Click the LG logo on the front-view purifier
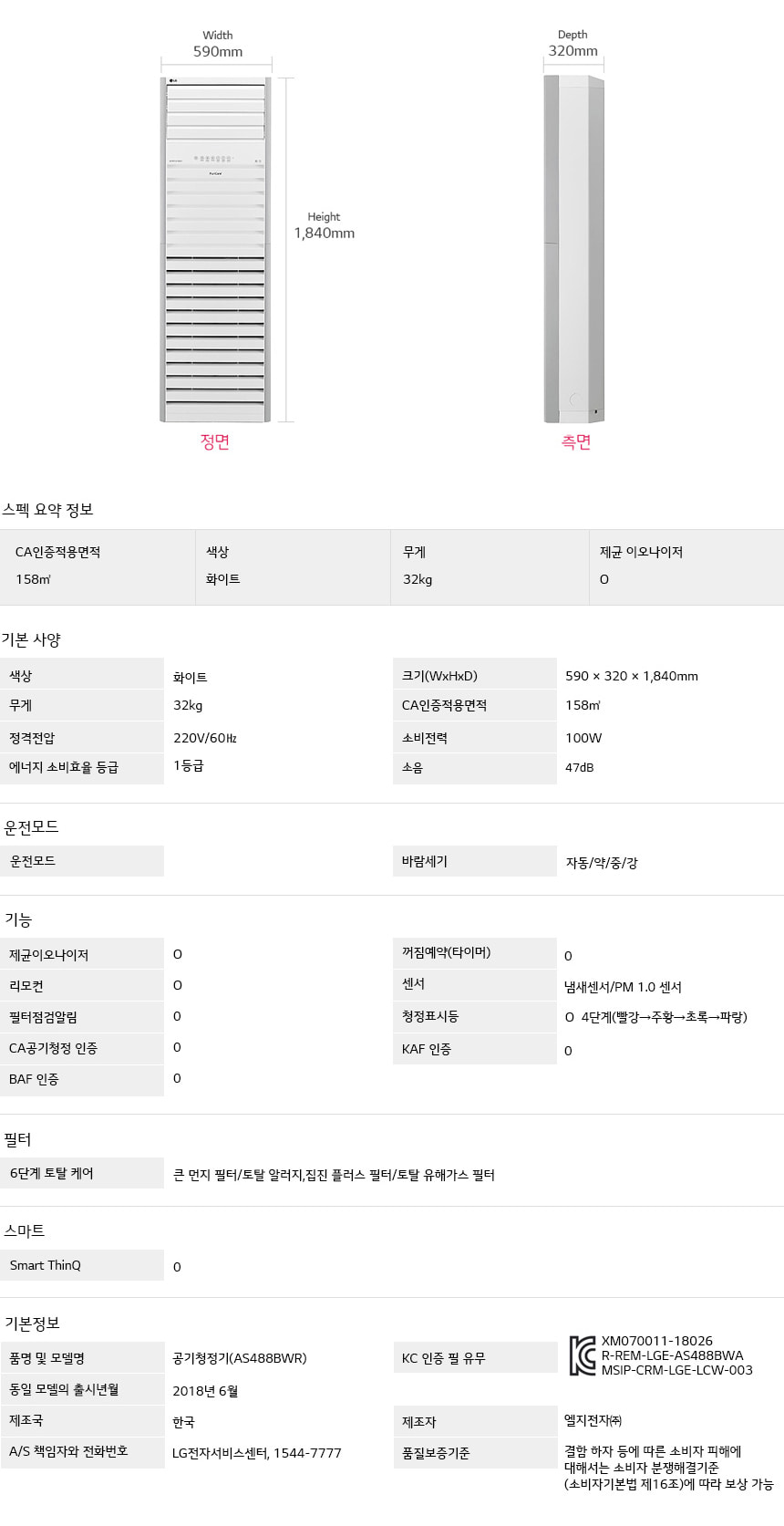This screenshot has width=784, height=1526. click(x=172, y=81)
